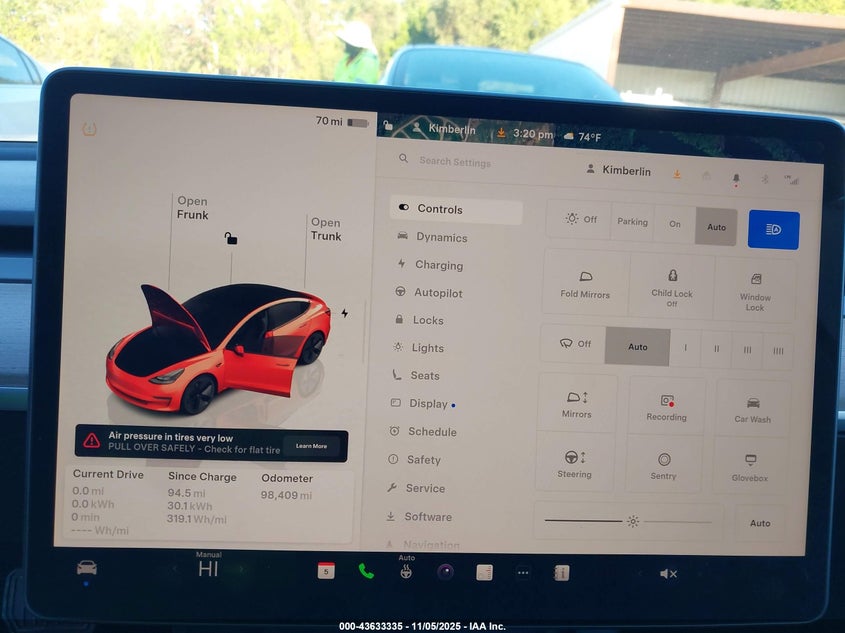Open the calendar app icon

click(x=326, y=571)
